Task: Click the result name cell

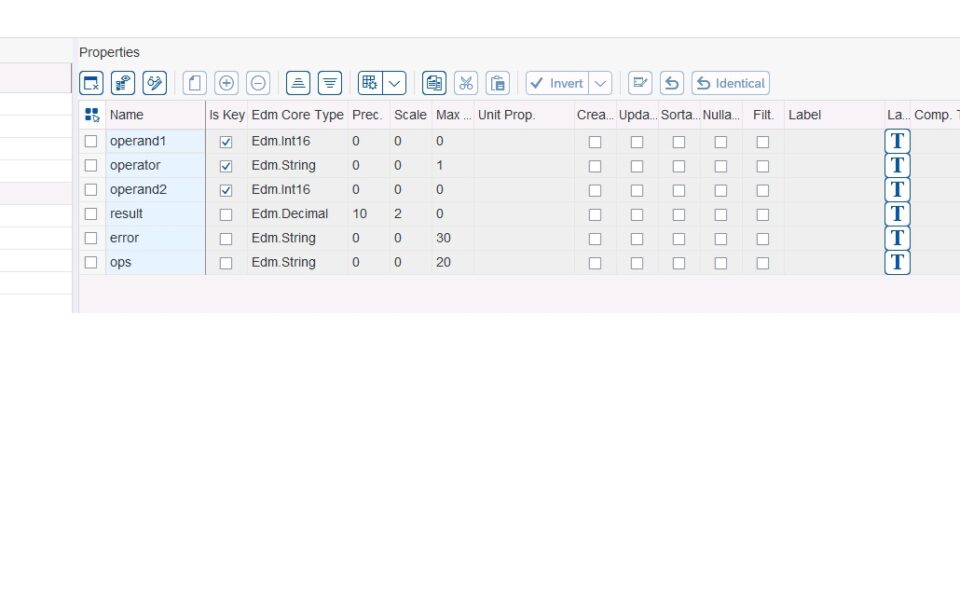Action: (x=156, y=214)
